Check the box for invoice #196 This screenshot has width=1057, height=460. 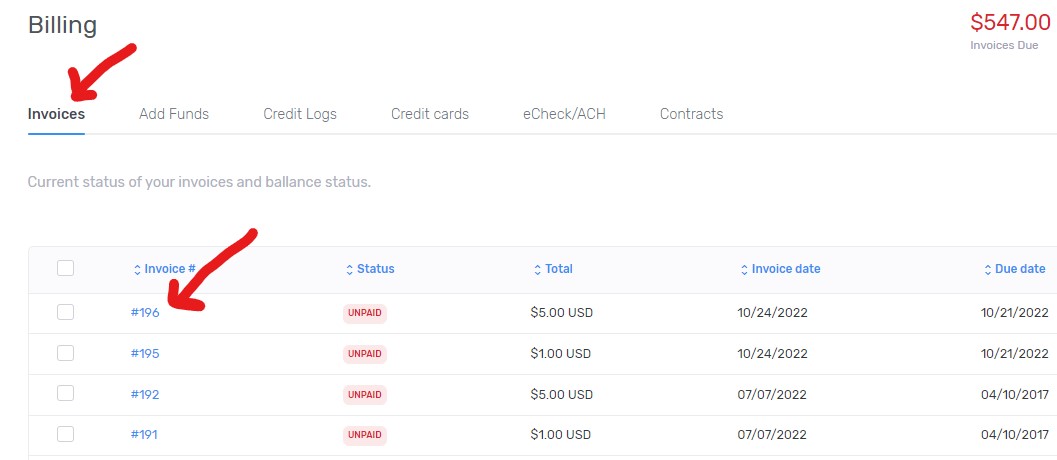(65, 312)
